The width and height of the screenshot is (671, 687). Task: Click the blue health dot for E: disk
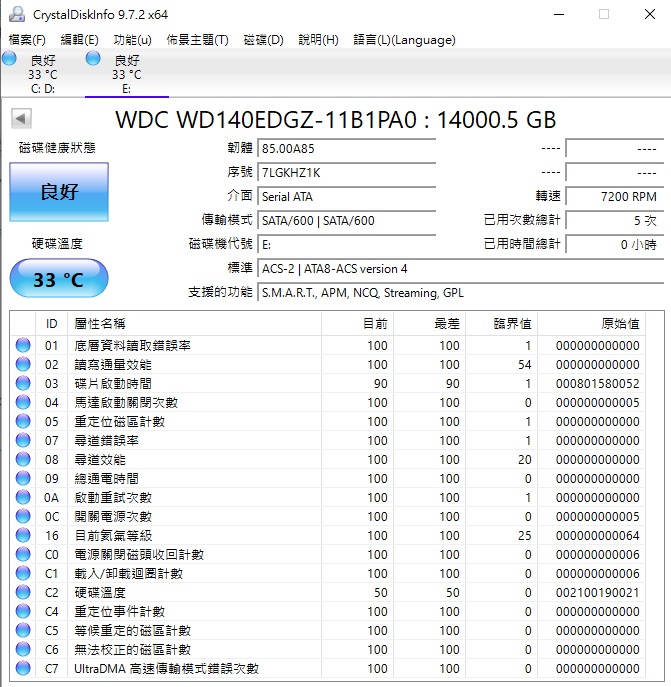93,58
